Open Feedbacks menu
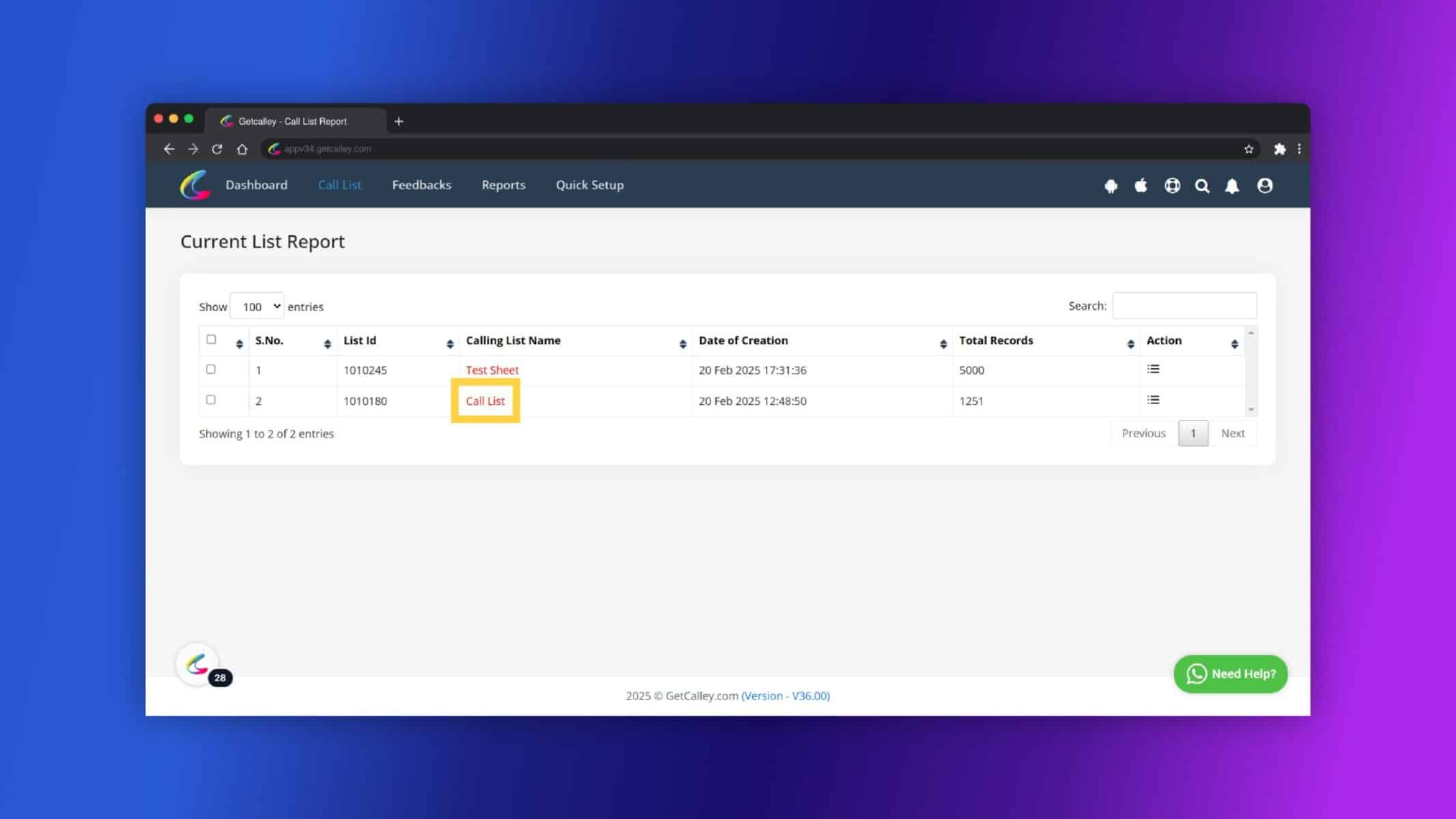 pos(421,185)
